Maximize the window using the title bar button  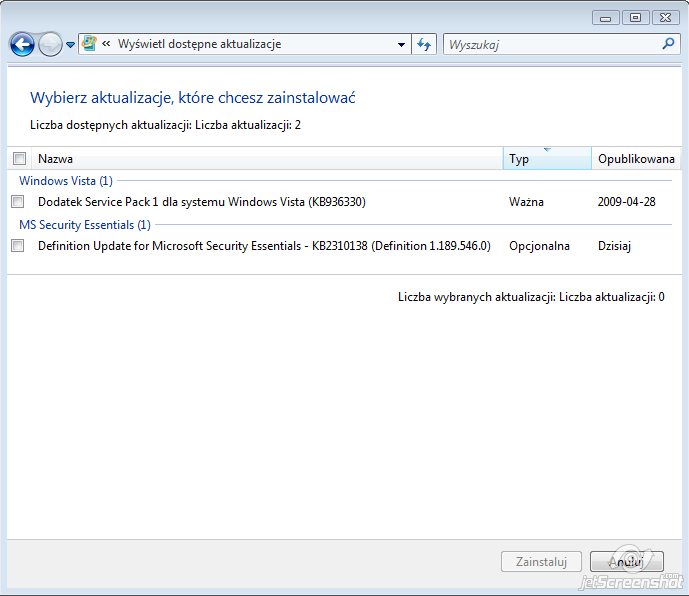pos(635,18)
